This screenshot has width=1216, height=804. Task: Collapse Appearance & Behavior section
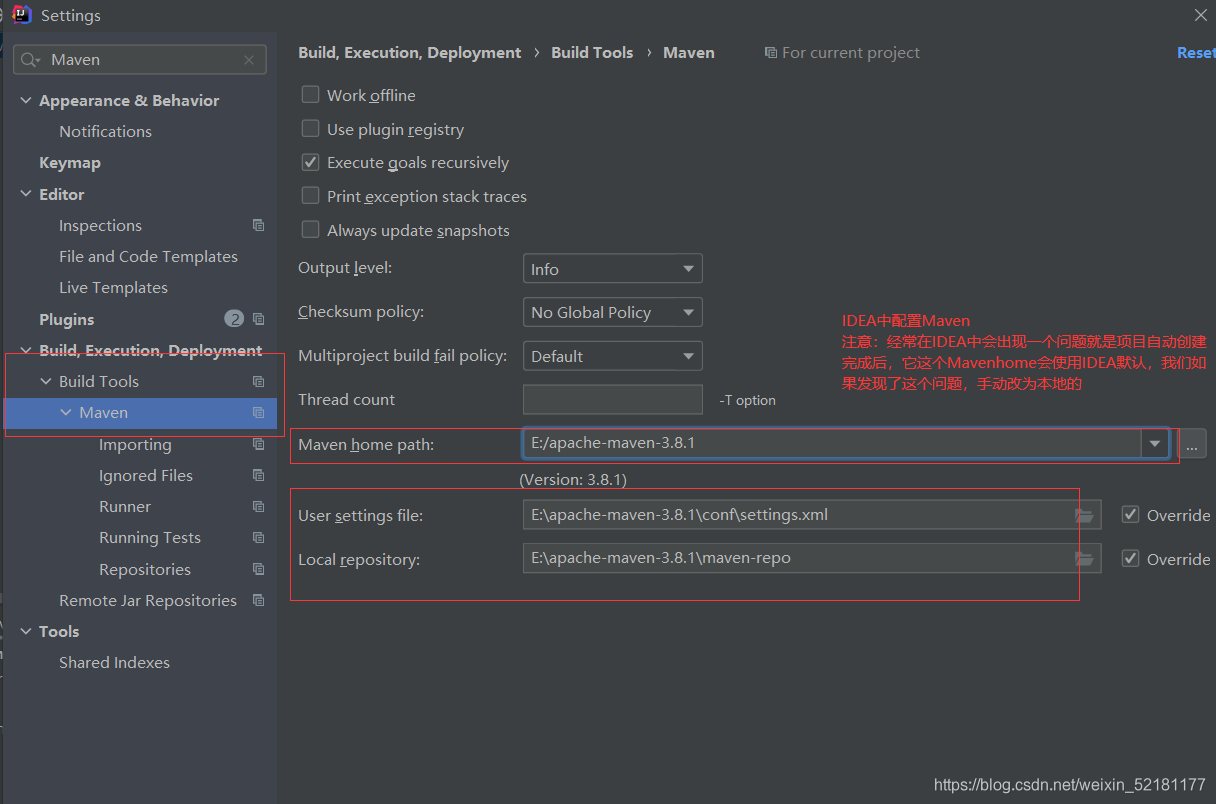click(x=26, y=101)
